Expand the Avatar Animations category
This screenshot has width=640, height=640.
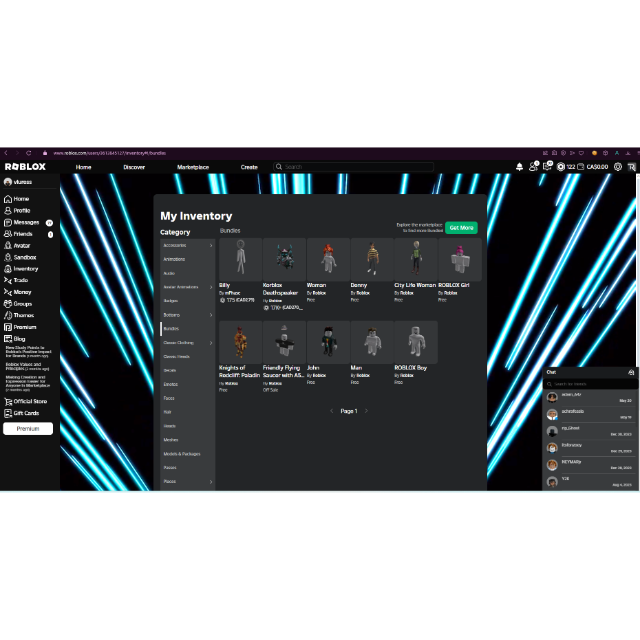click(x=211, y=287)
